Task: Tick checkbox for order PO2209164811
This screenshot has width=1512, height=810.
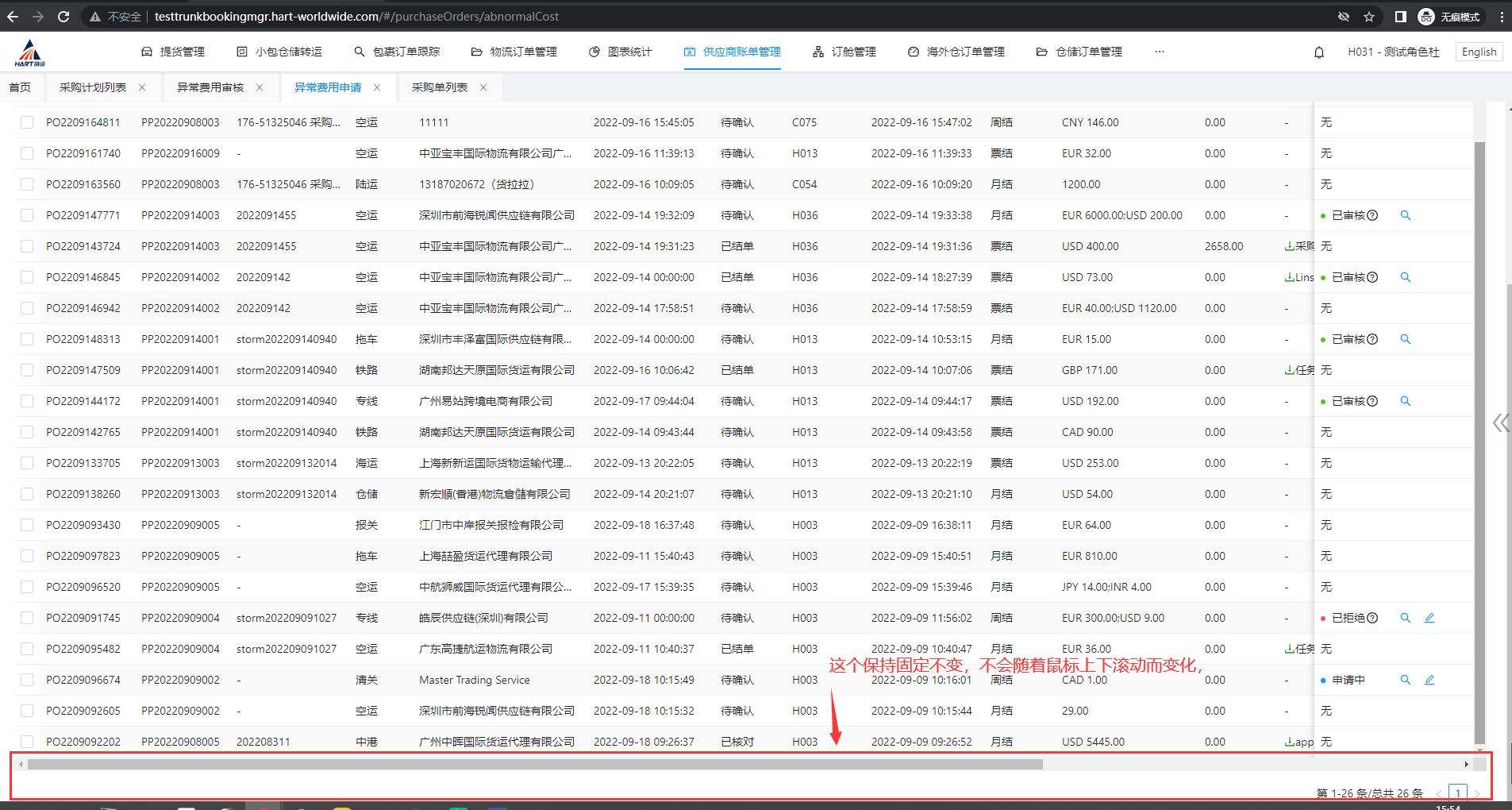Action: coord(27,122)
